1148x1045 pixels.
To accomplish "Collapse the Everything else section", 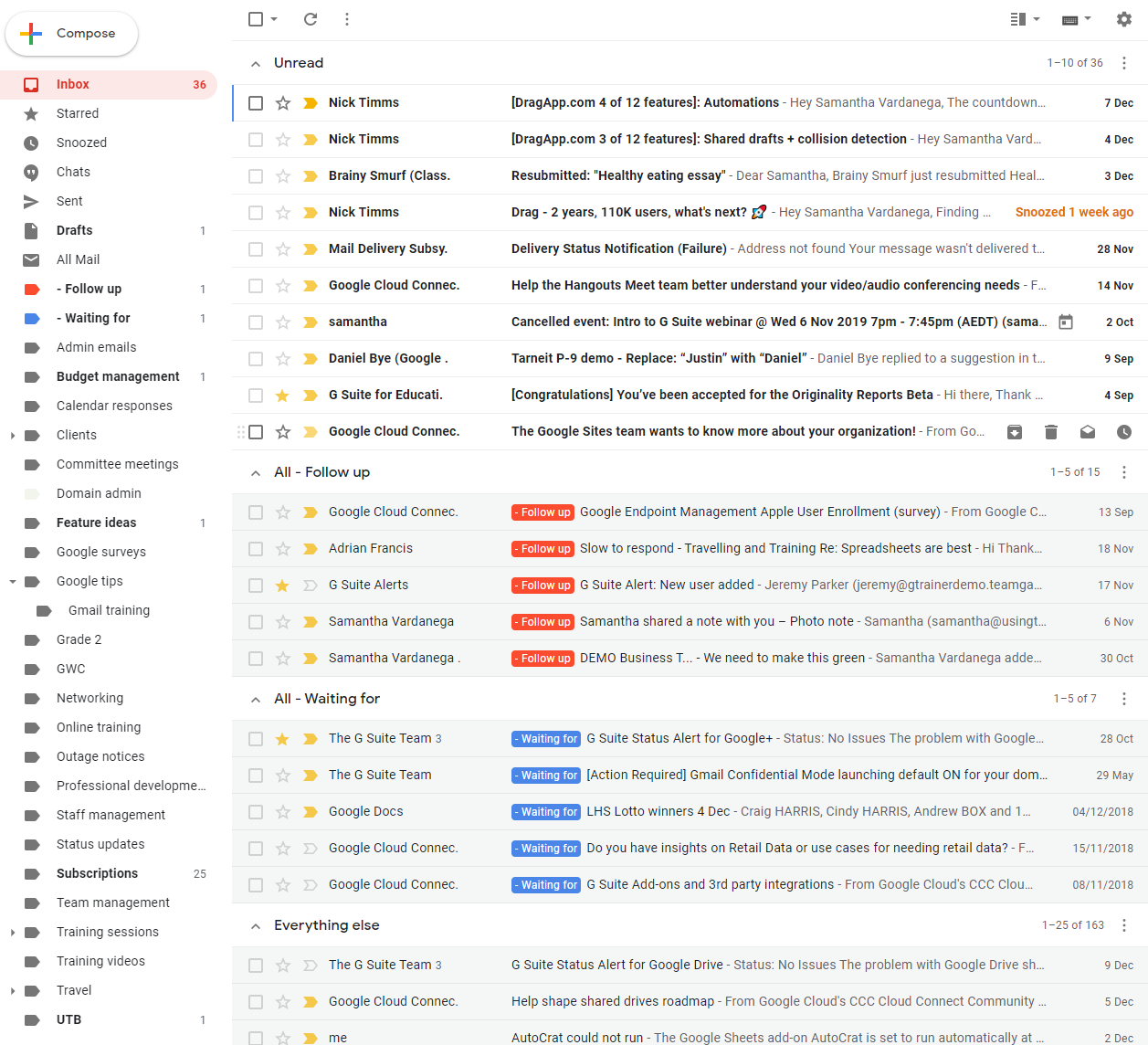I will (256, 926).
